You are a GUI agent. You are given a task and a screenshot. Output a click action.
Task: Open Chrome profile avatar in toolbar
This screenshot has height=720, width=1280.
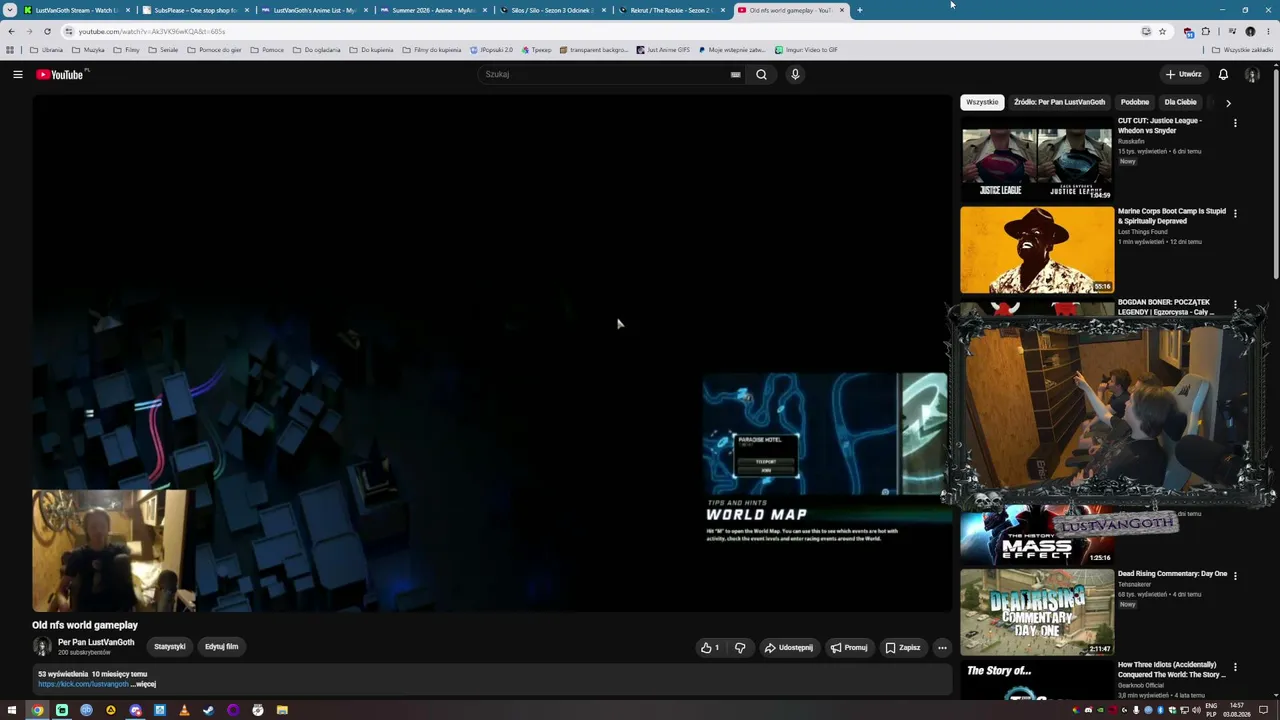pos(1250,31)
